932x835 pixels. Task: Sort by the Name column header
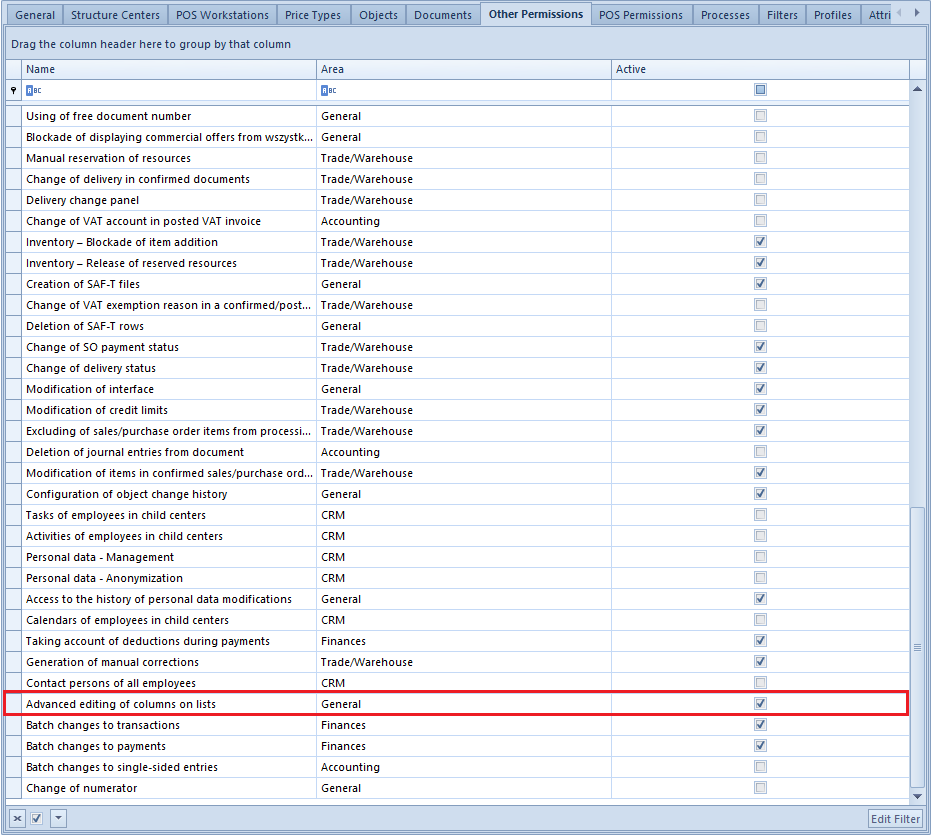tap(169, 69)
